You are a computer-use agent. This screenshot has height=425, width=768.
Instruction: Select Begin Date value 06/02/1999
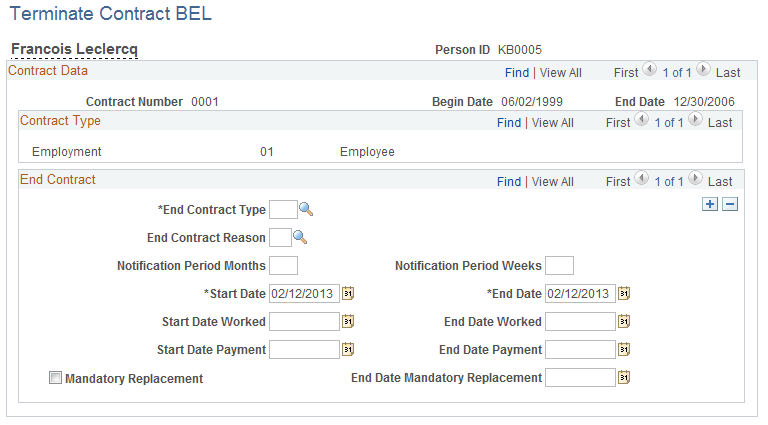click(x=532, y=101)
